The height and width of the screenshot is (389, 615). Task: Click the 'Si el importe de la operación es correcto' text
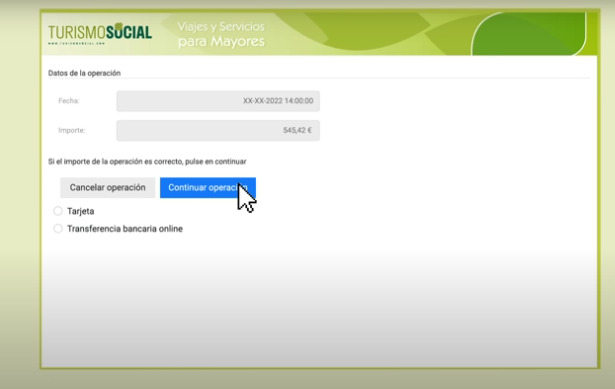147,162
